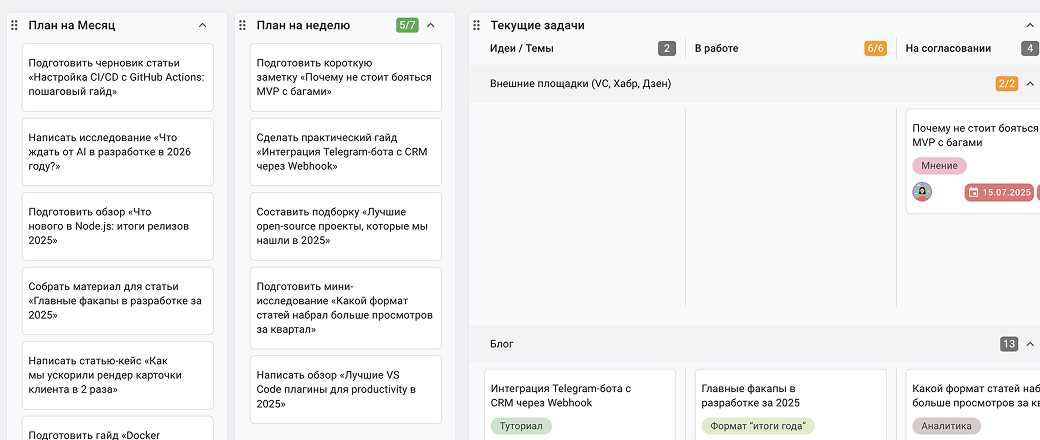
Task: Click the 5/7 counter badge in «План на неделю»
Action: (407, 25)
